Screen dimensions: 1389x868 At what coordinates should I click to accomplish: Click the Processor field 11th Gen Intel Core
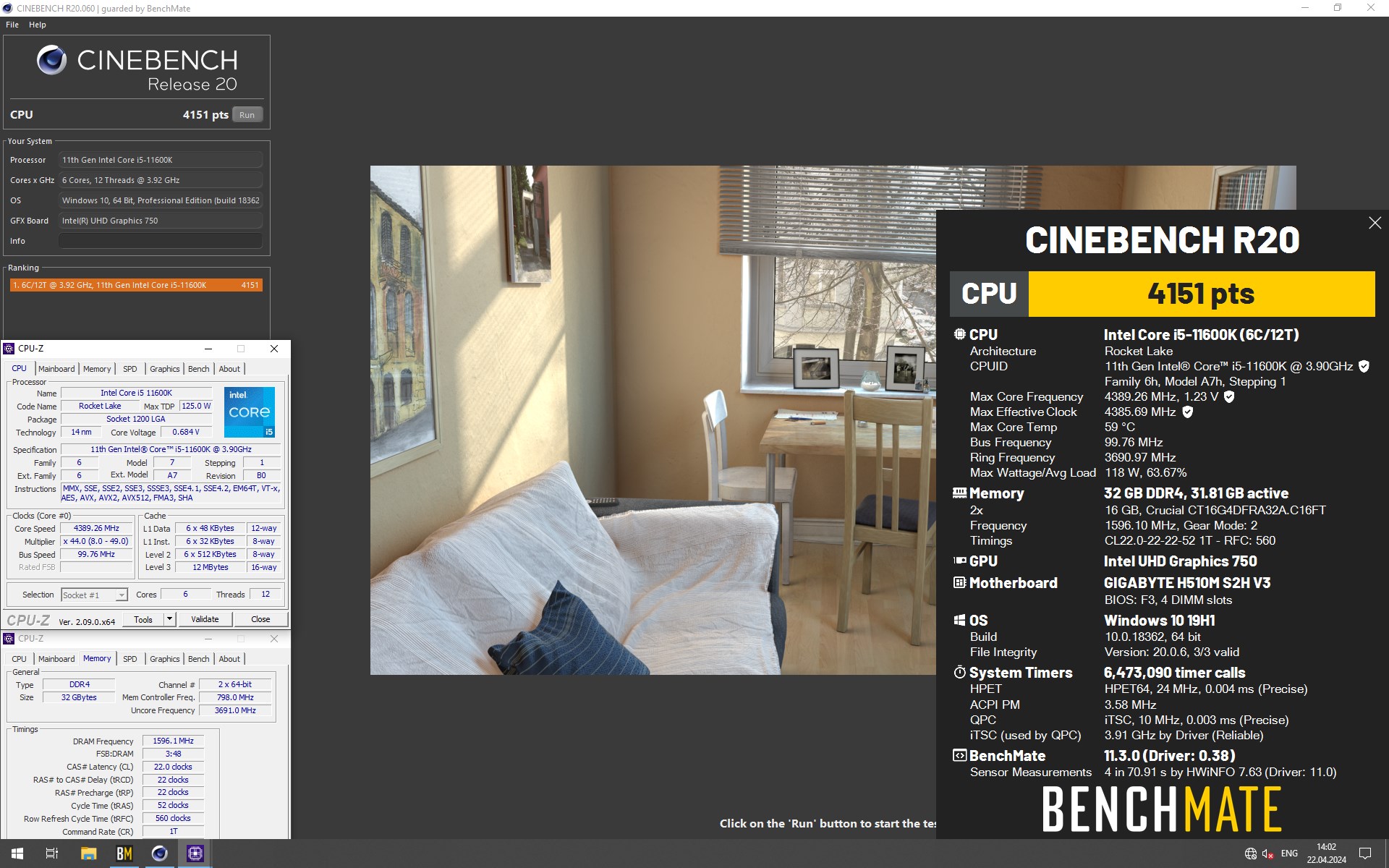click(x=161, y=160)
